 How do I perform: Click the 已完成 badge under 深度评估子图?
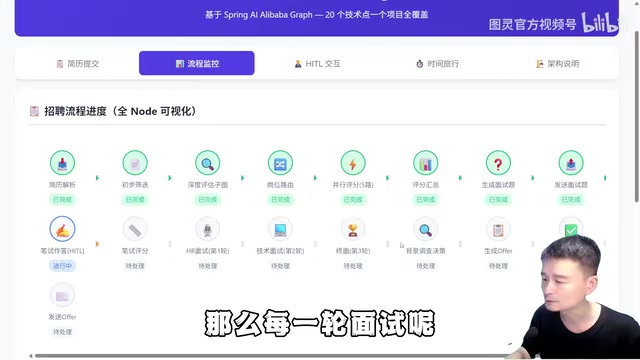[208, 200]
